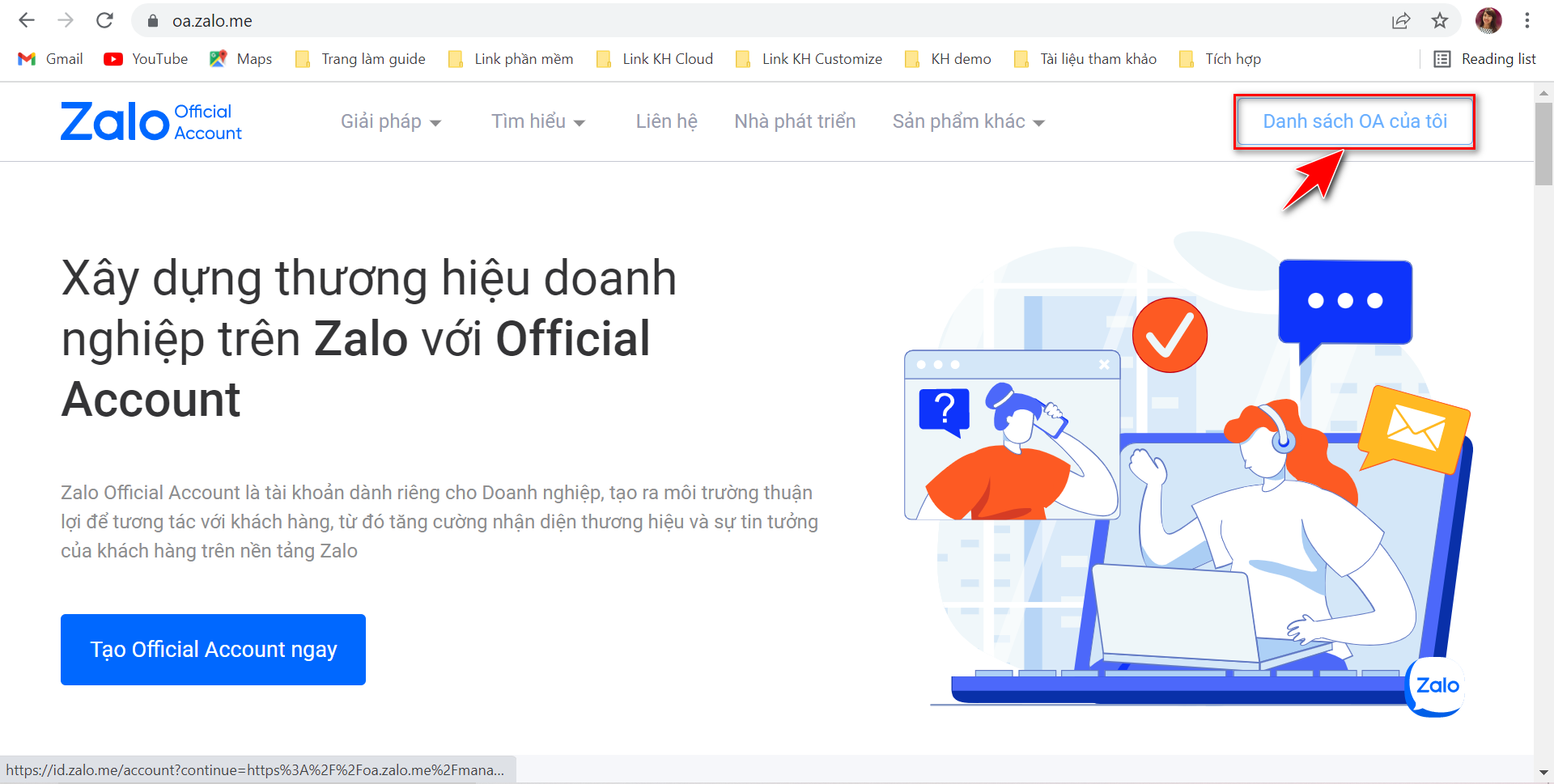Reload the oa.zalo.me page

104,20
